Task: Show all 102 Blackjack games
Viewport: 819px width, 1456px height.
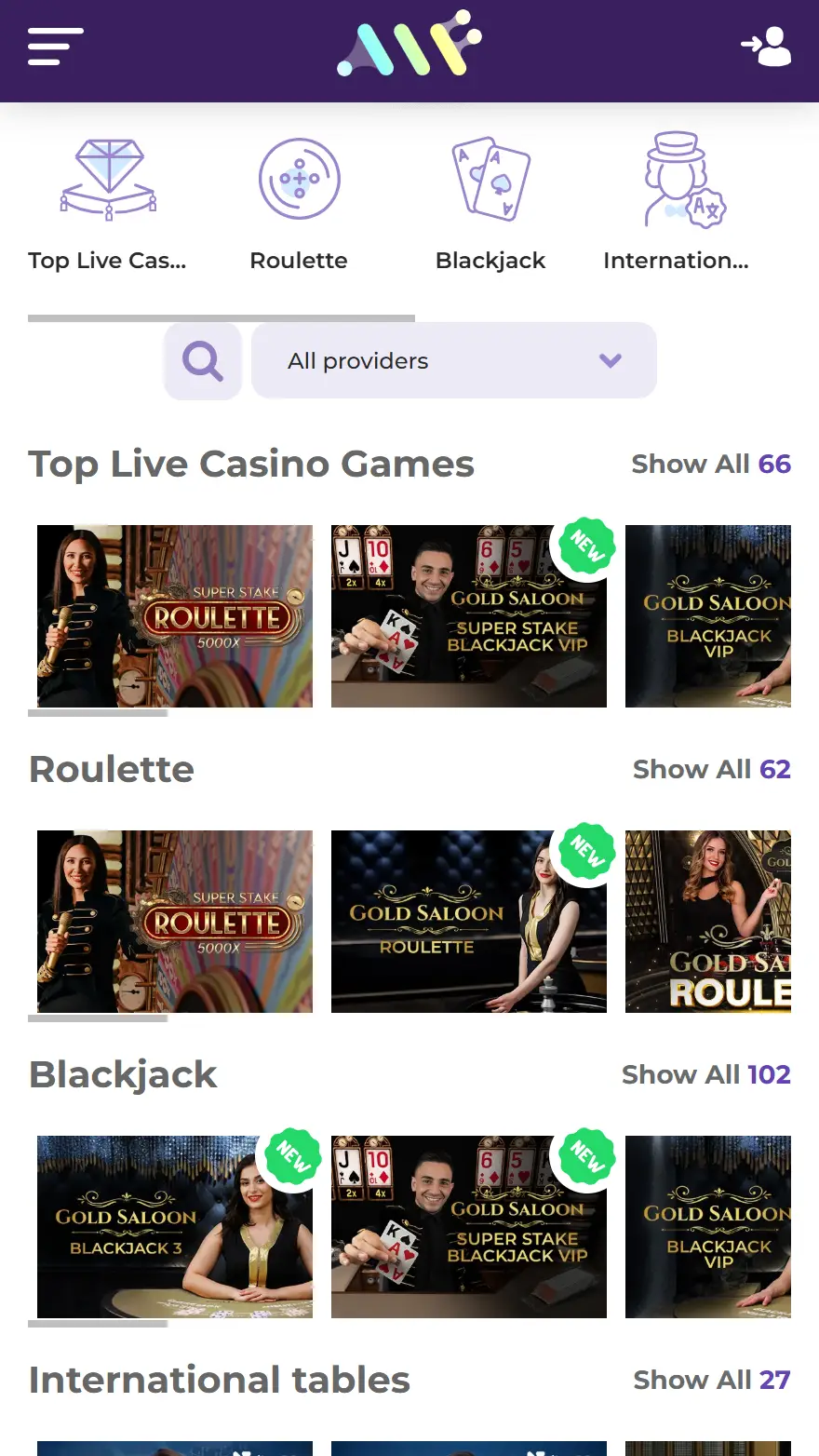Action: pos(705,1074)
